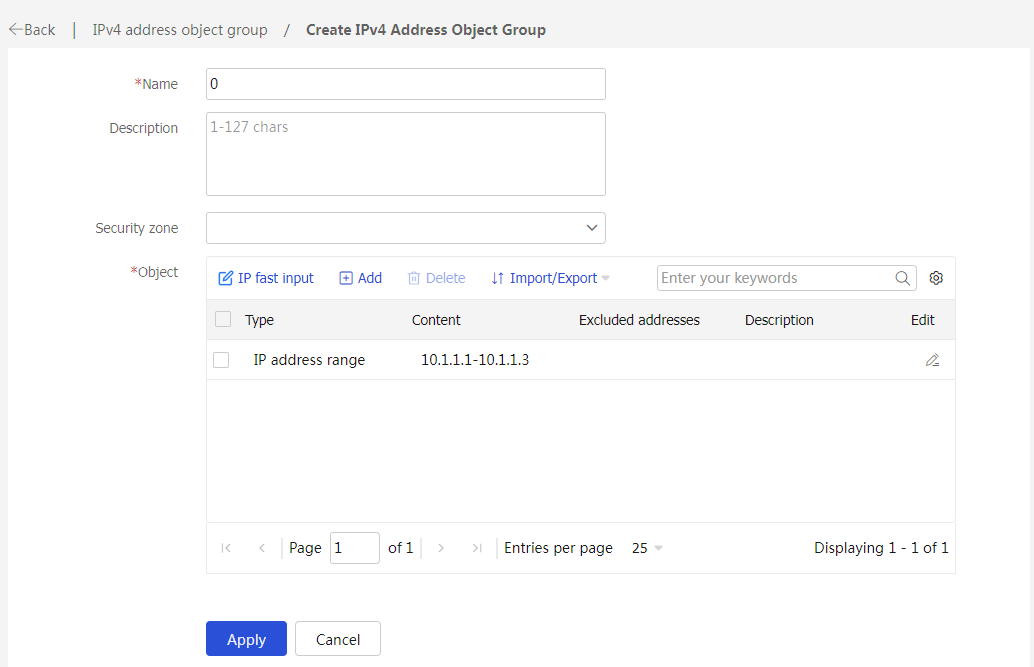1034x667 pixels.
Task: Click the Add object button
Action: (x=361, y=278)
